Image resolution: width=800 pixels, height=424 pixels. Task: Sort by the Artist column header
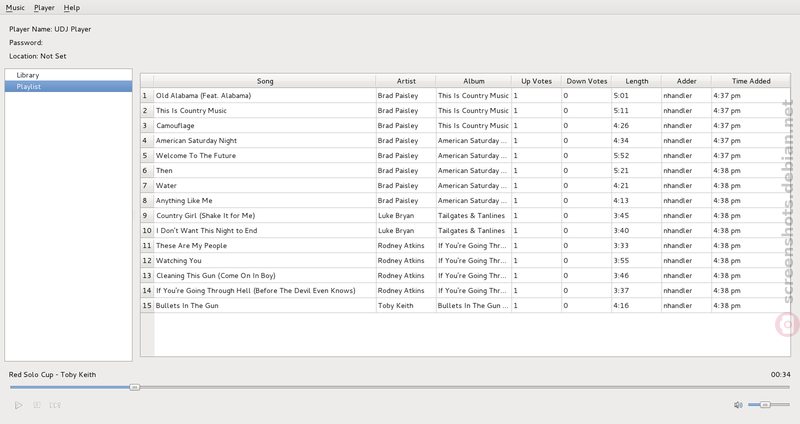pyautogui.click(x=406, y=81)
